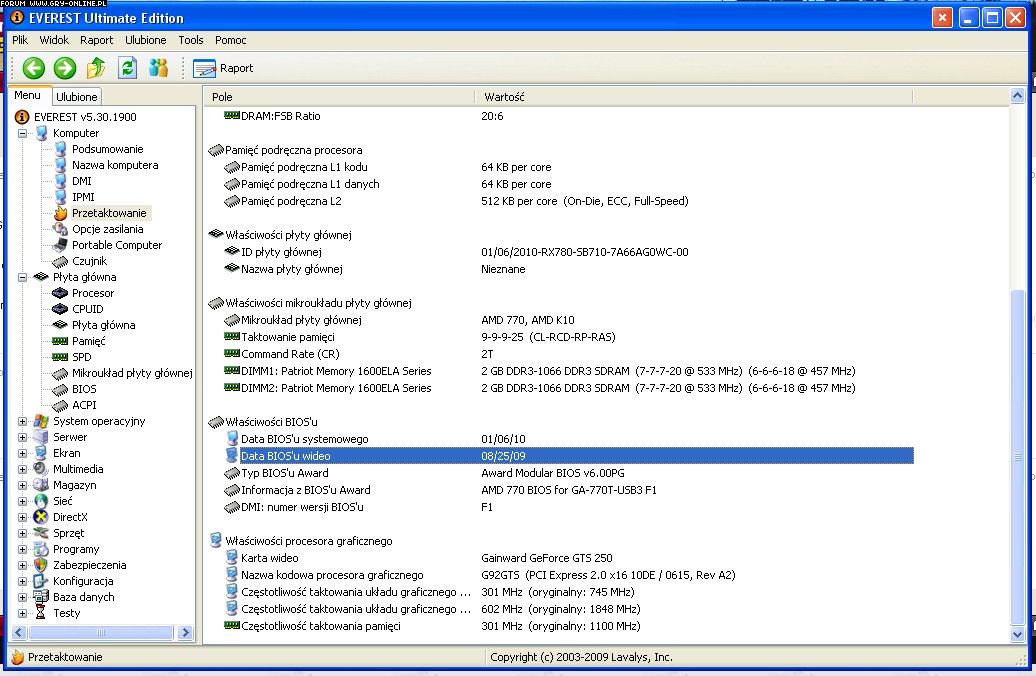The height and width of the screenshot is (676, 1036).
Task: Select the SPD memory item in the tree
Action: [82, 357]
